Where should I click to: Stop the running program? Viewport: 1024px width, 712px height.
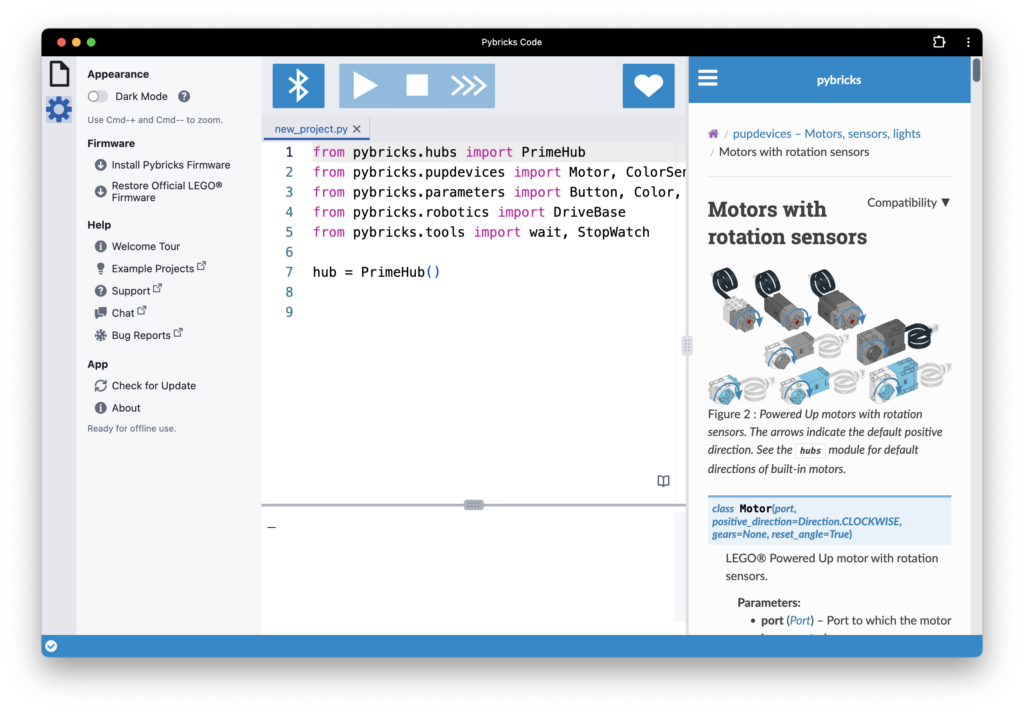point(417,86)
